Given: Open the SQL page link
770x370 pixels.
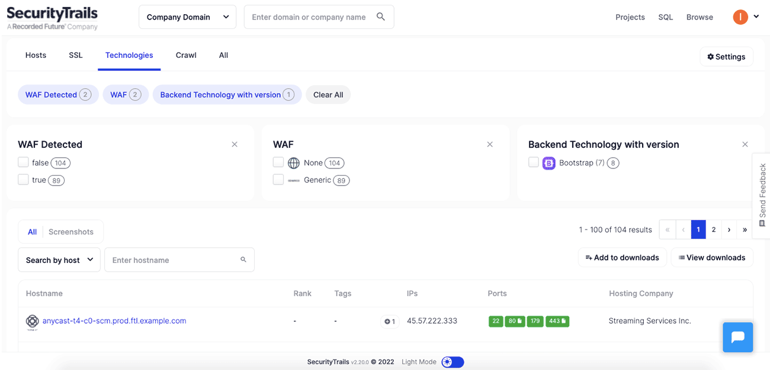Looking at the screenshot, I should click(665, 17).
